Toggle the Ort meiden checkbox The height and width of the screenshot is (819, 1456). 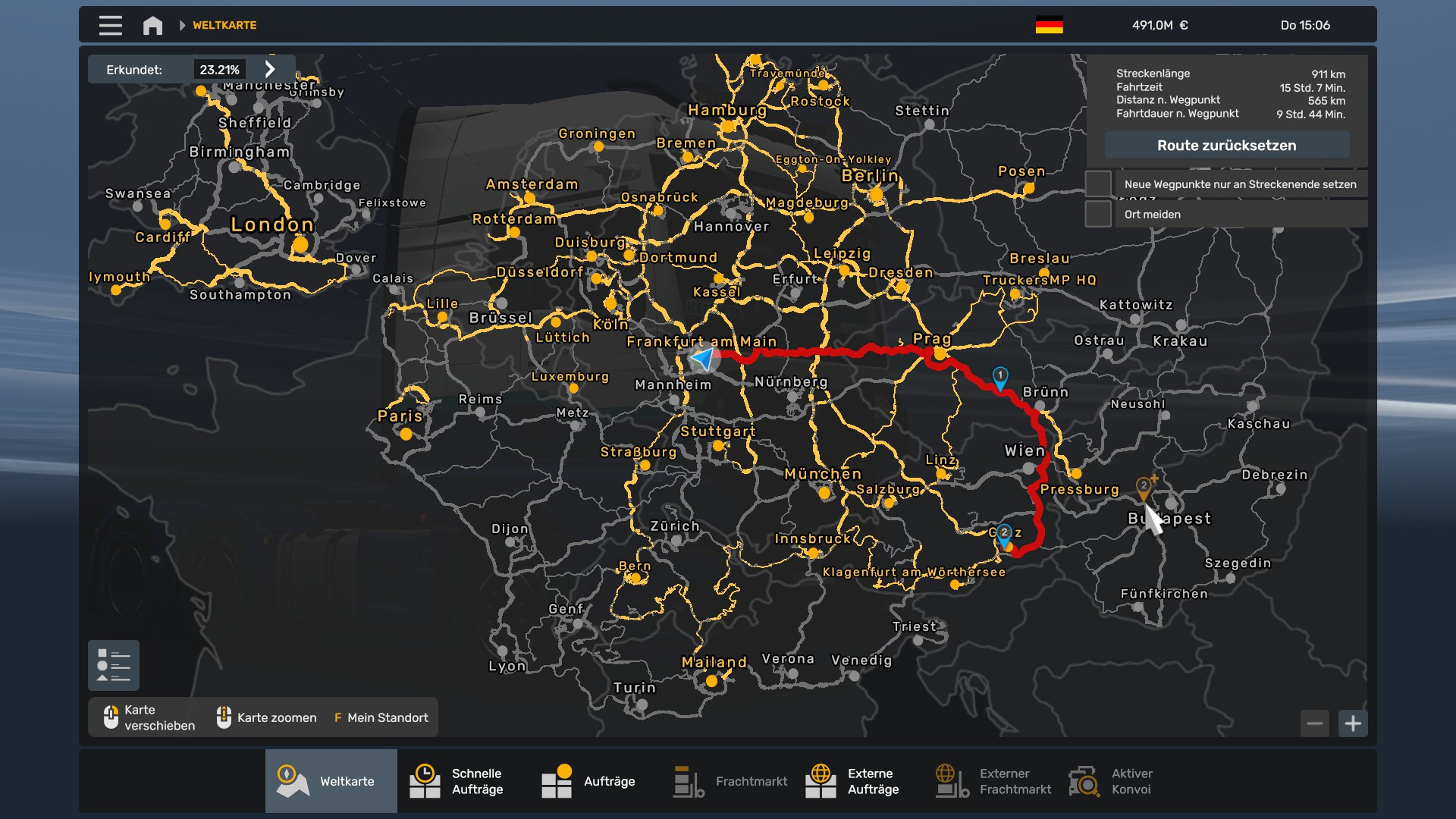click(x=1098, y=215)
